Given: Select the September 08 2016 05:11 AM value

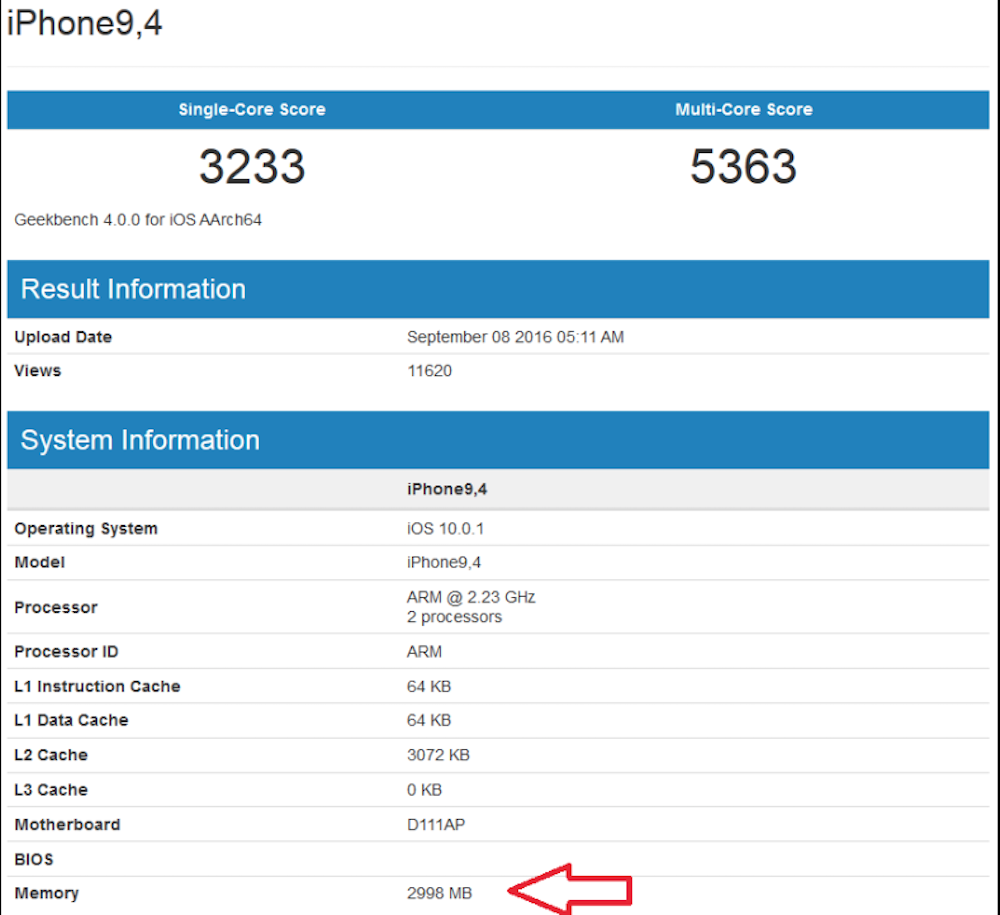Looking at the screenshot, I should 515,337.
